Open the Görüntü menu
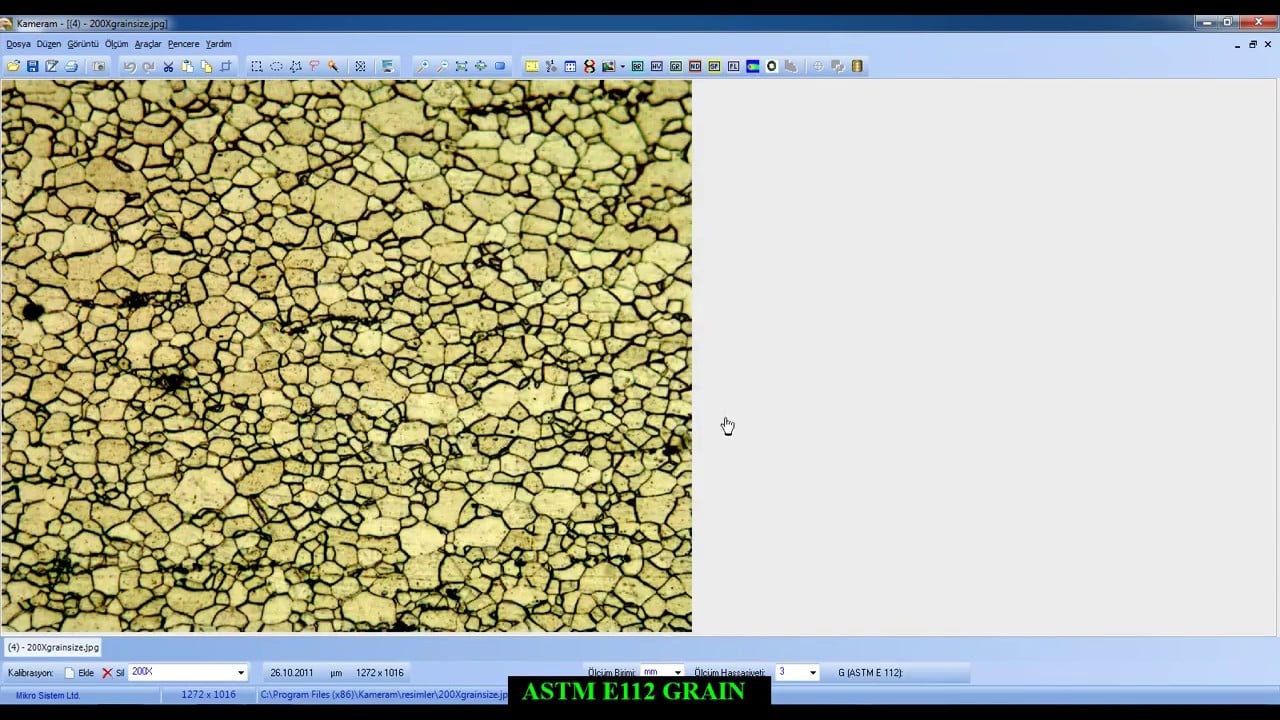Viewport: 1280px width, 720px height. coord(83,44)
